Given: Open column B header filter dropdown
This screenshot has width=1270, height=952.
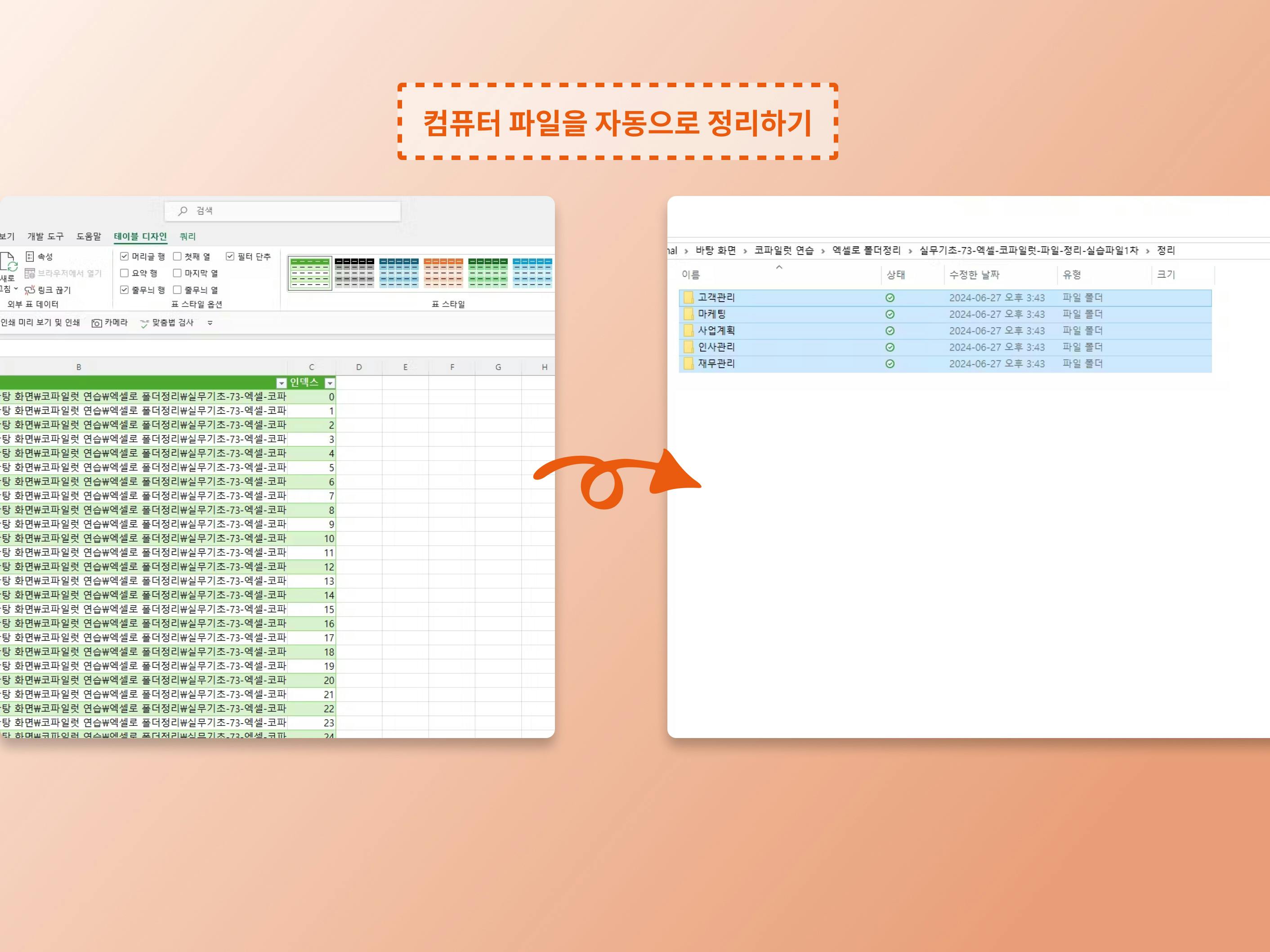Looking at the screenshot, I should [282, 383].
